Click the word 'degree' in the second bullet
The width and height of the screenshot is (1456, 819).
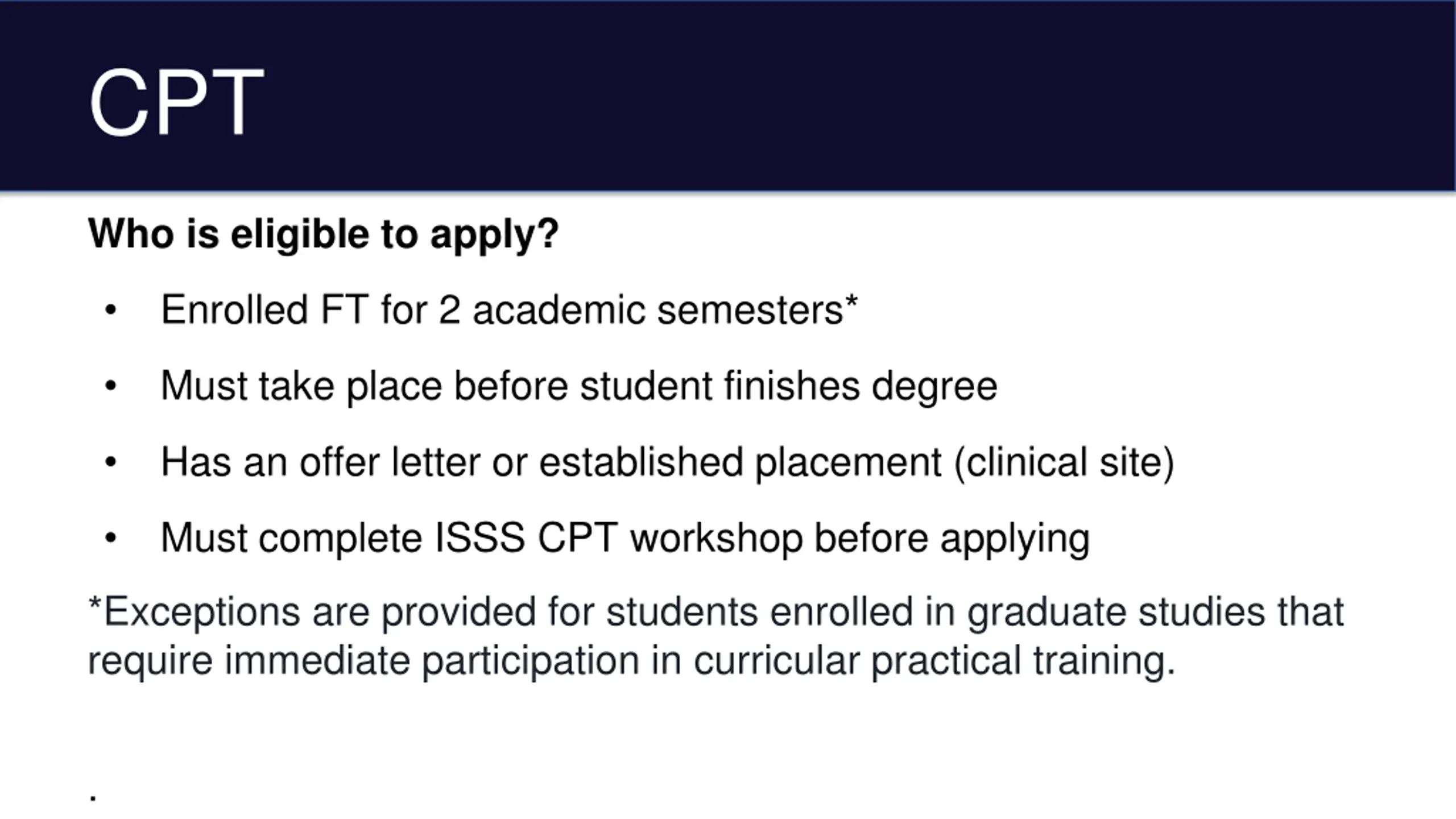click(934, 387)
